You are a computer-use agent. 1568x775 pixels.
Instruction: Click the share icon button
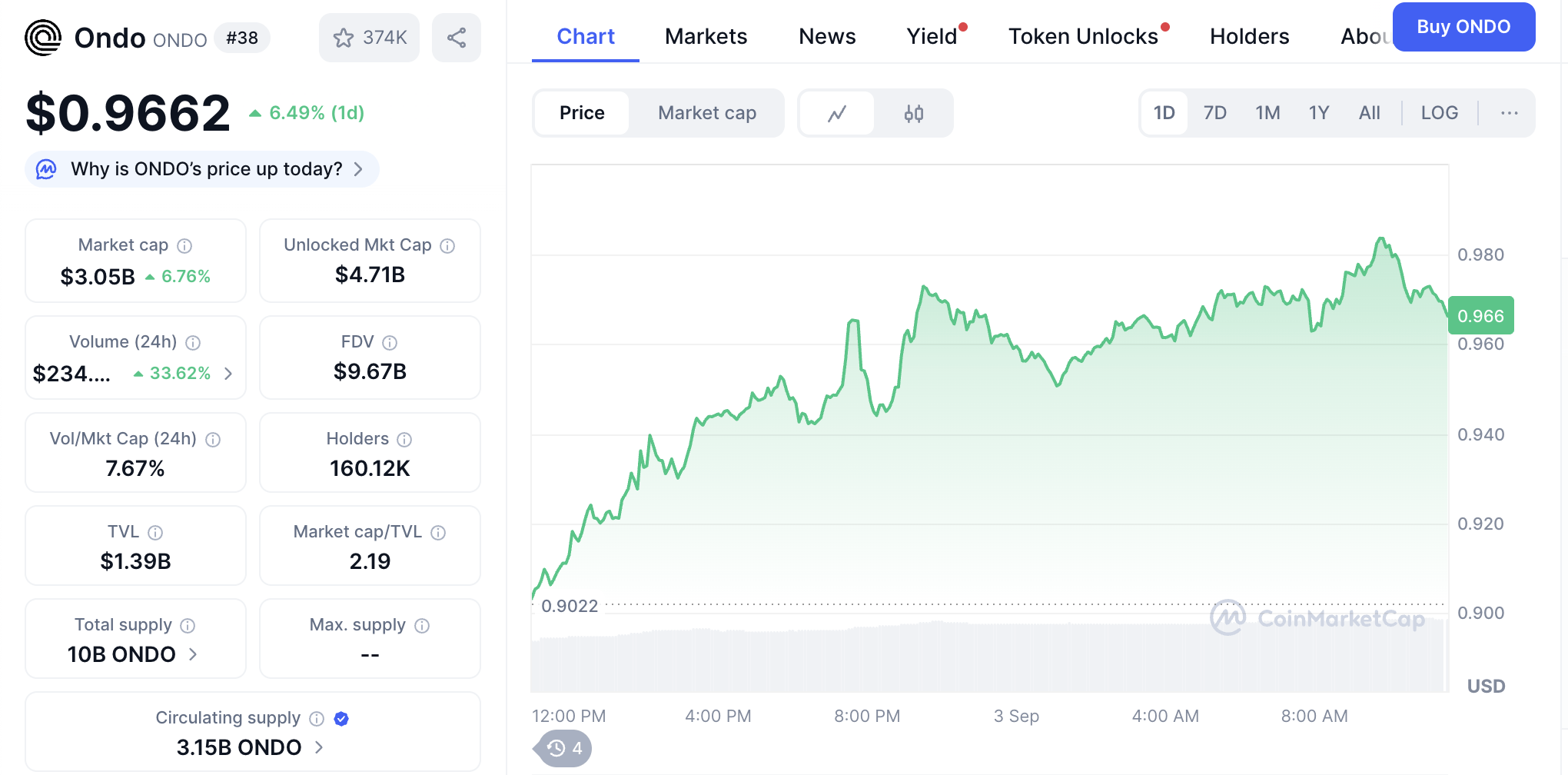pos(457,38)
